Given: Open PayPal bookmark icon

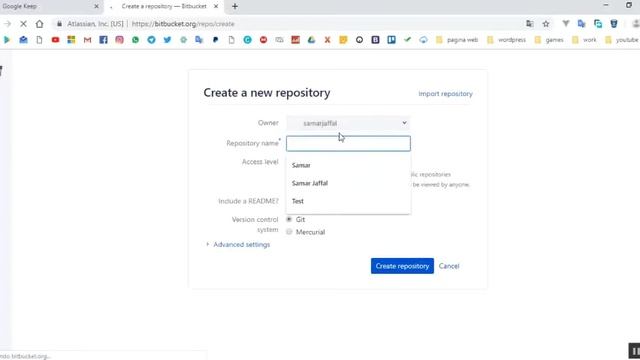Looking at the screenshot, I should pyautogui.click(x=216, y=40).
